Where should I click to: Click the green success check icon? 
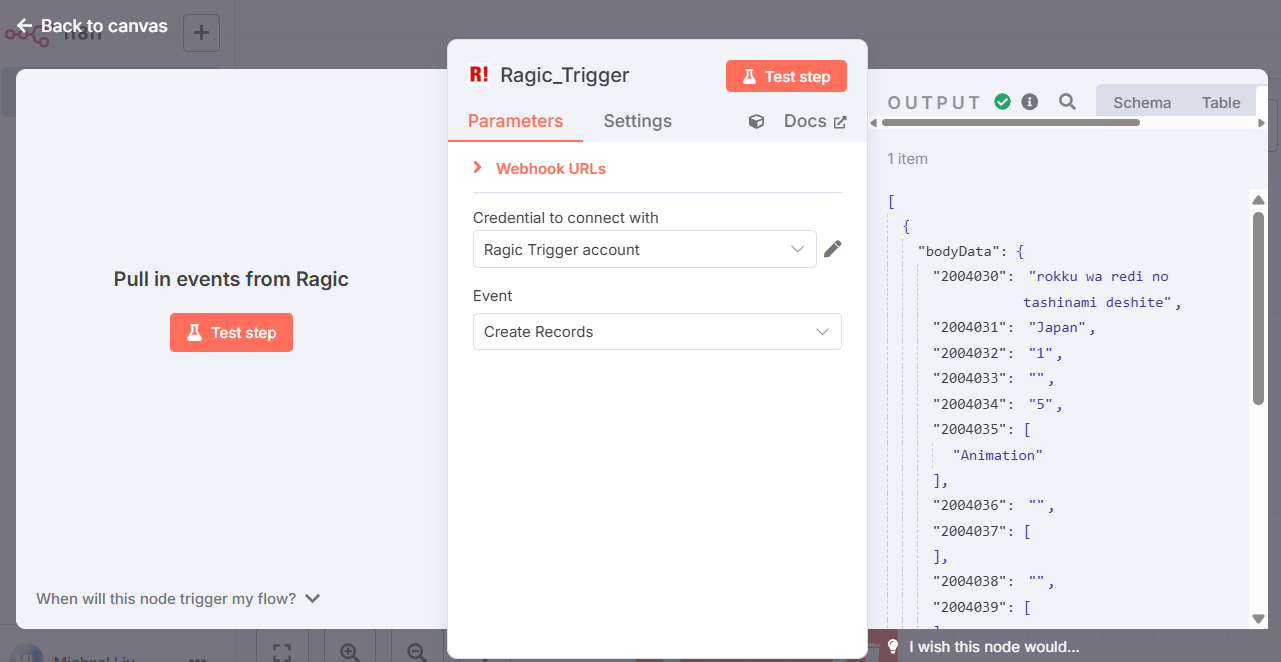tap(1002, 101)
